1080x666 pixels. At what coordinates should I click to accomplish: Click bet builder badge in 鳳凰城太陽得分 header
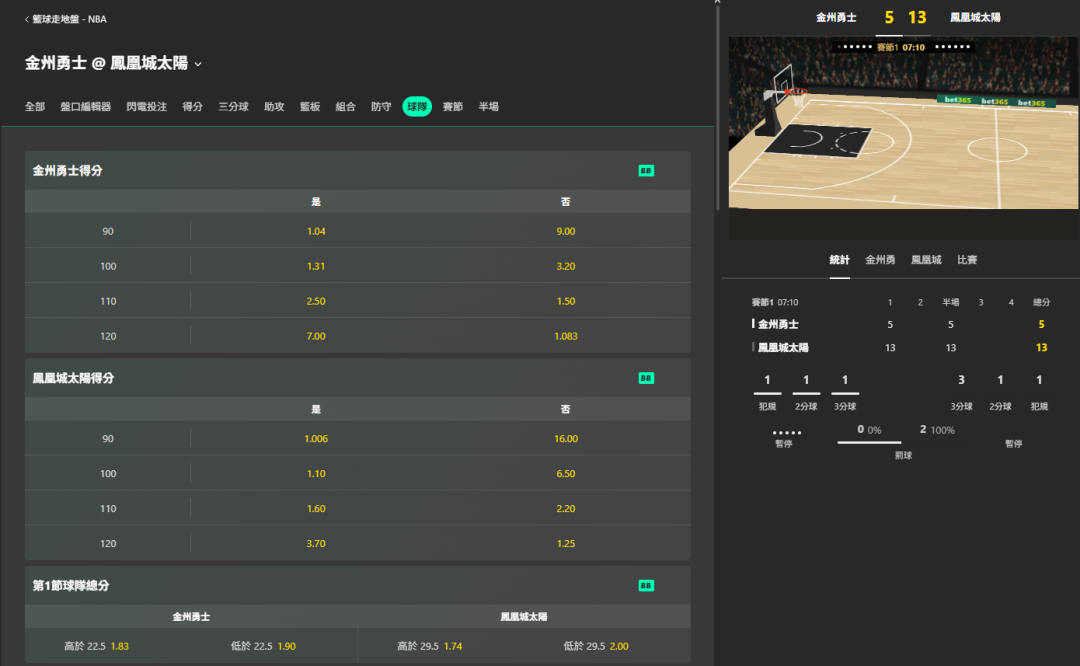(646, 378)
